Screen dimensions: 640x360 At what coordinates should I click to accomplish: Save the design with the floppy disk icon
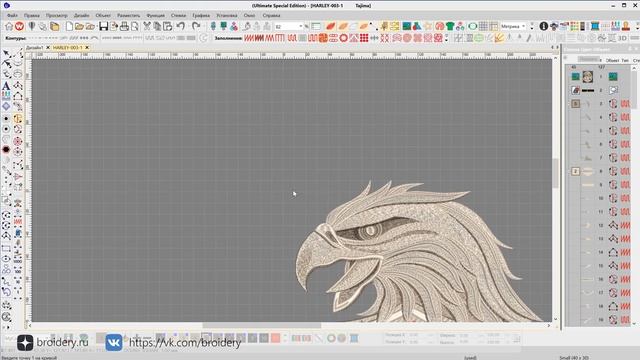pyautogui.click(x=103, y=27)
